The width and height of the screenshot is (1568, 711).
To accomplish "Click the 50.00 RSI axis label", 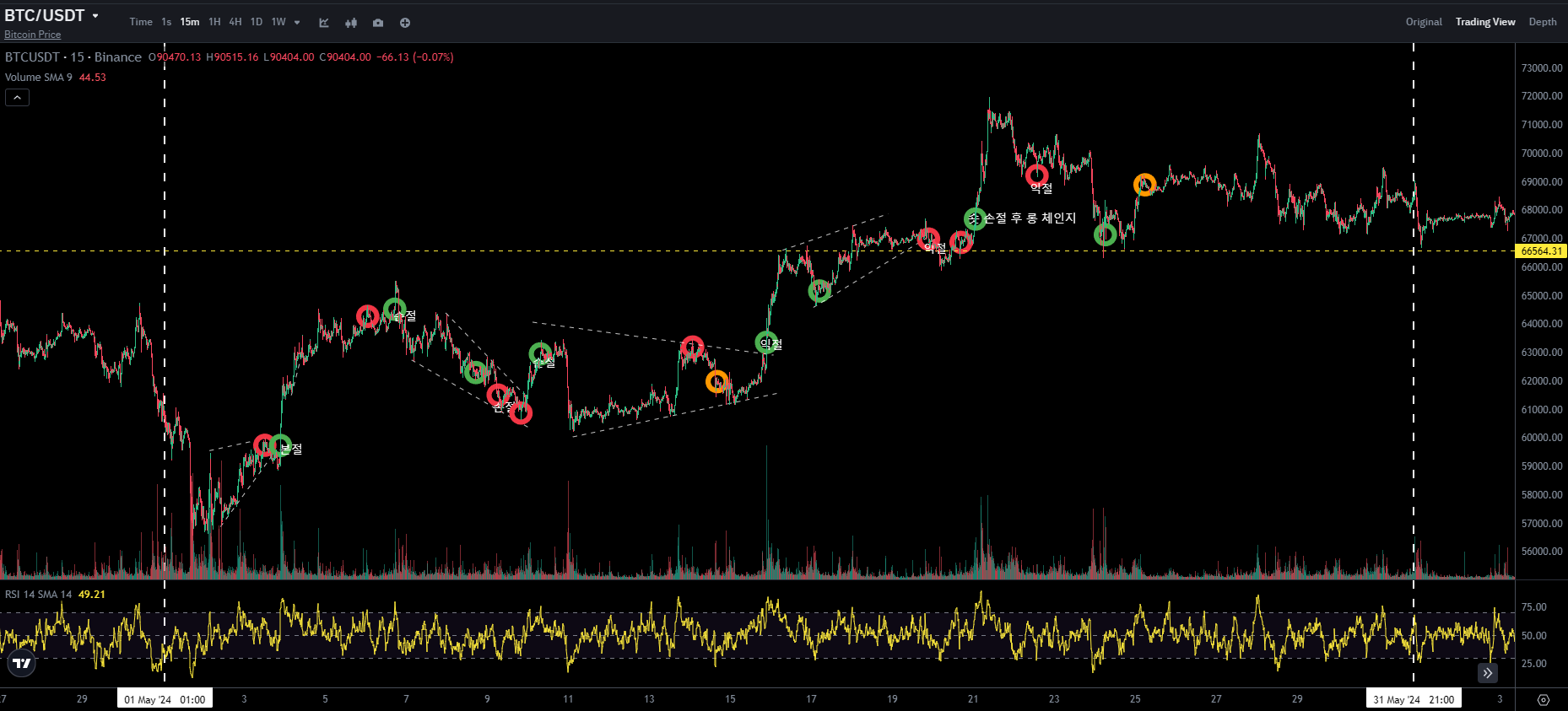I will [x=1533, y=636].
